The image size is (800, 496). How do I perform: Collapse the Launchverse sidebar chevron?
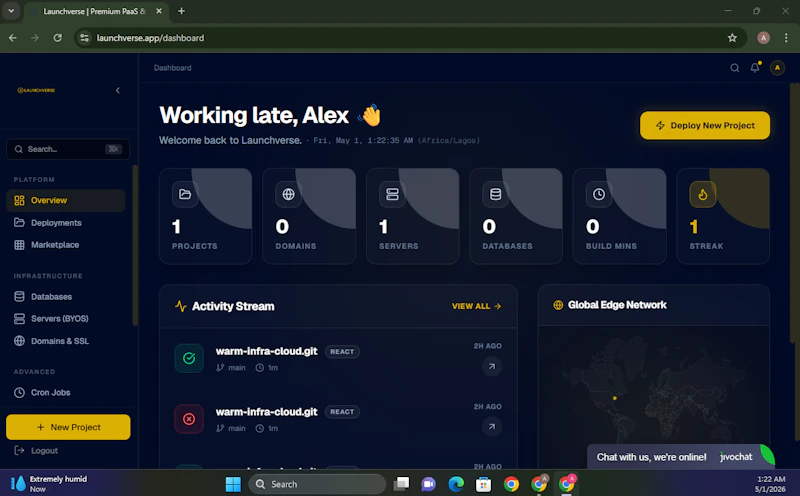(x=118, y=90)
